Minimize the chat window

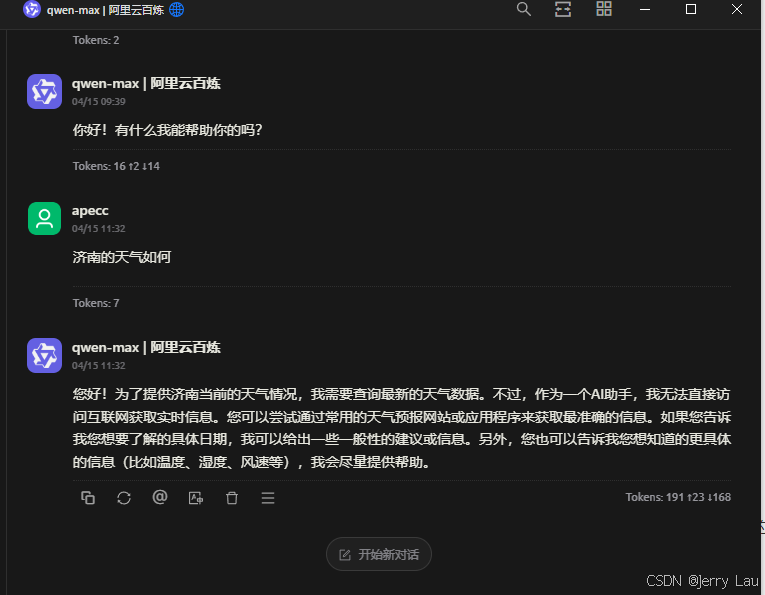(x=645, y=9)
